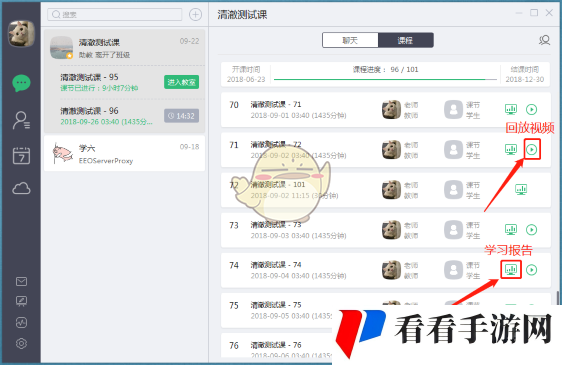Image resolution: width=562 pixels, height=365 pixels.
Task: Switch to the 课程 course tab
Action: click(405, 40)
